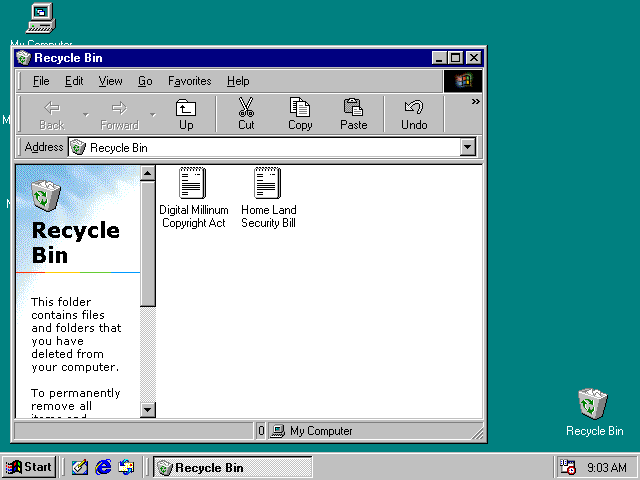Select Home Land Security Bill file

pos(268,198)
